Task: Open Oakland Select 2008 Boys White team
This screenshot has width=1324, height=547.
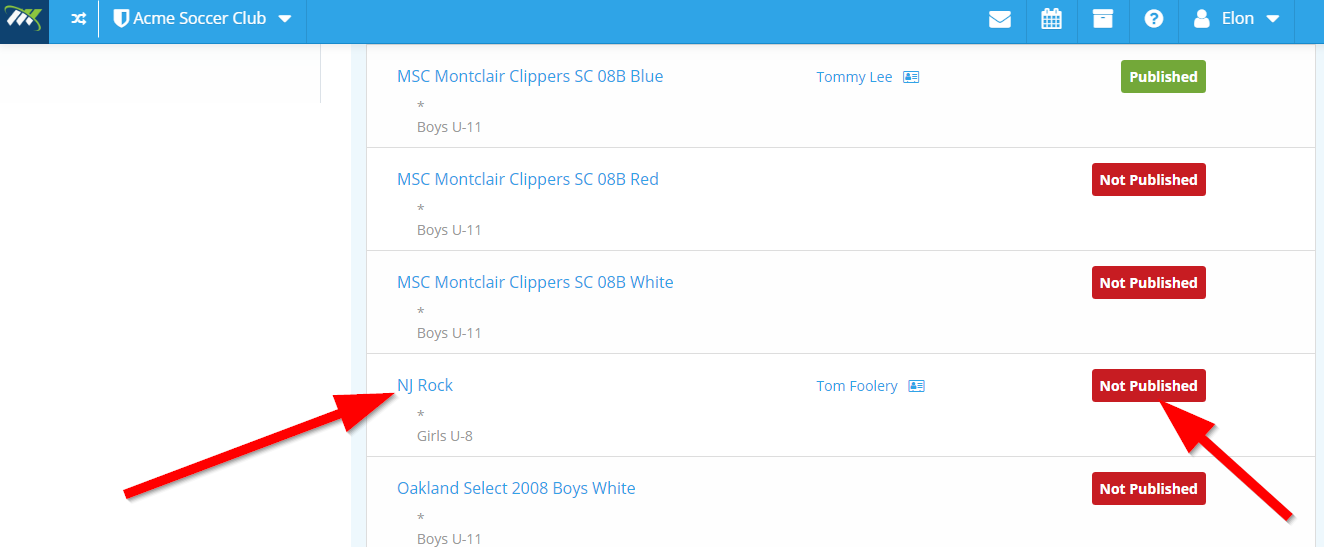Action: coord(516,488)
